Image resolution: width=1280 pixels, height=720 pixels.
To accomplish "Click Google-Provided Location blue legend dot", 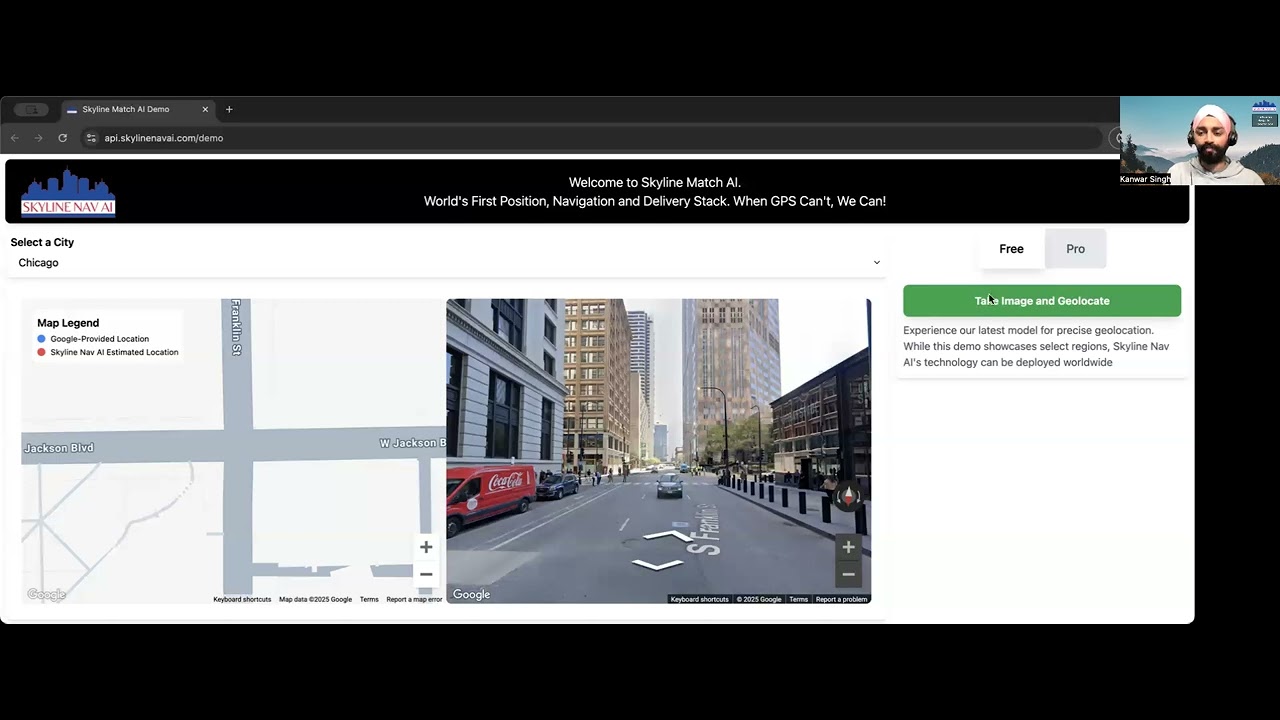I will [x=41, y=339].
